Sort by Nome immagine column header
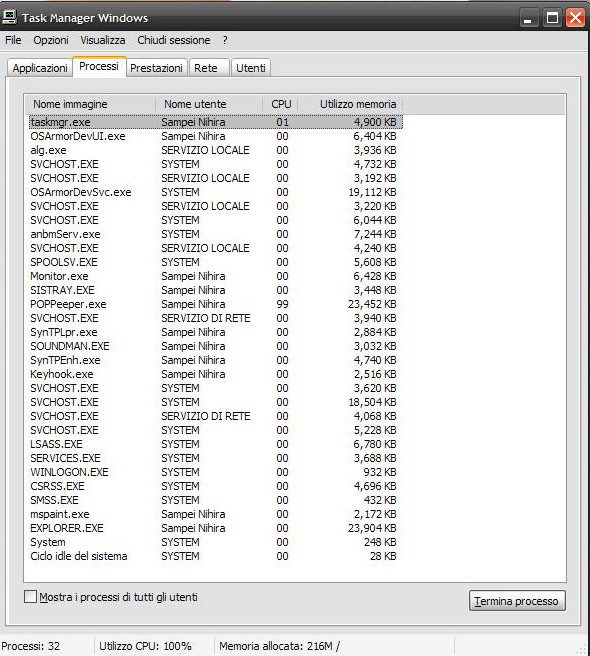 click(x=90, y=104)
